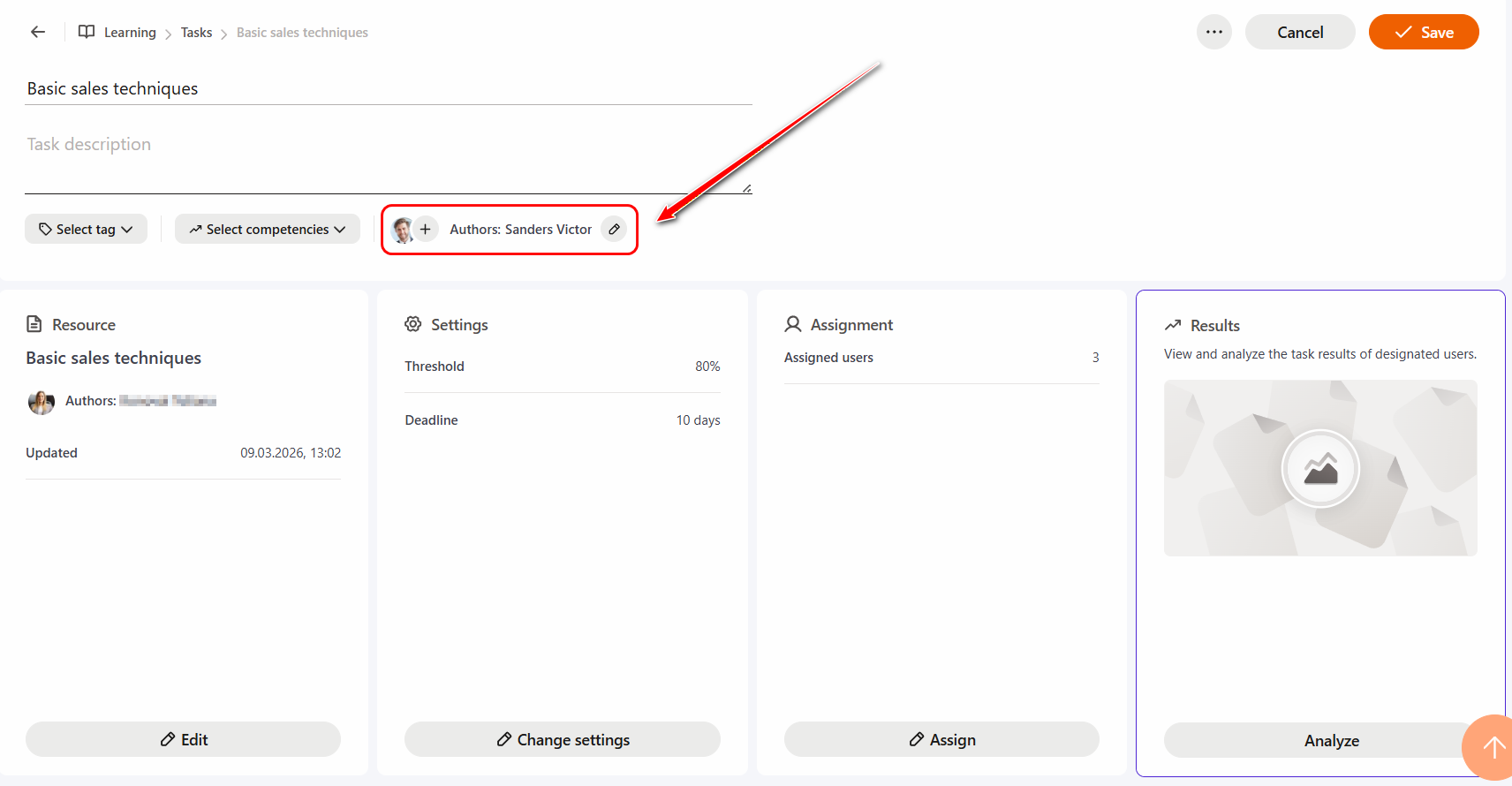Open the Select competencies dropdown
1512x786 pixels.
click(x=267, y=230)
